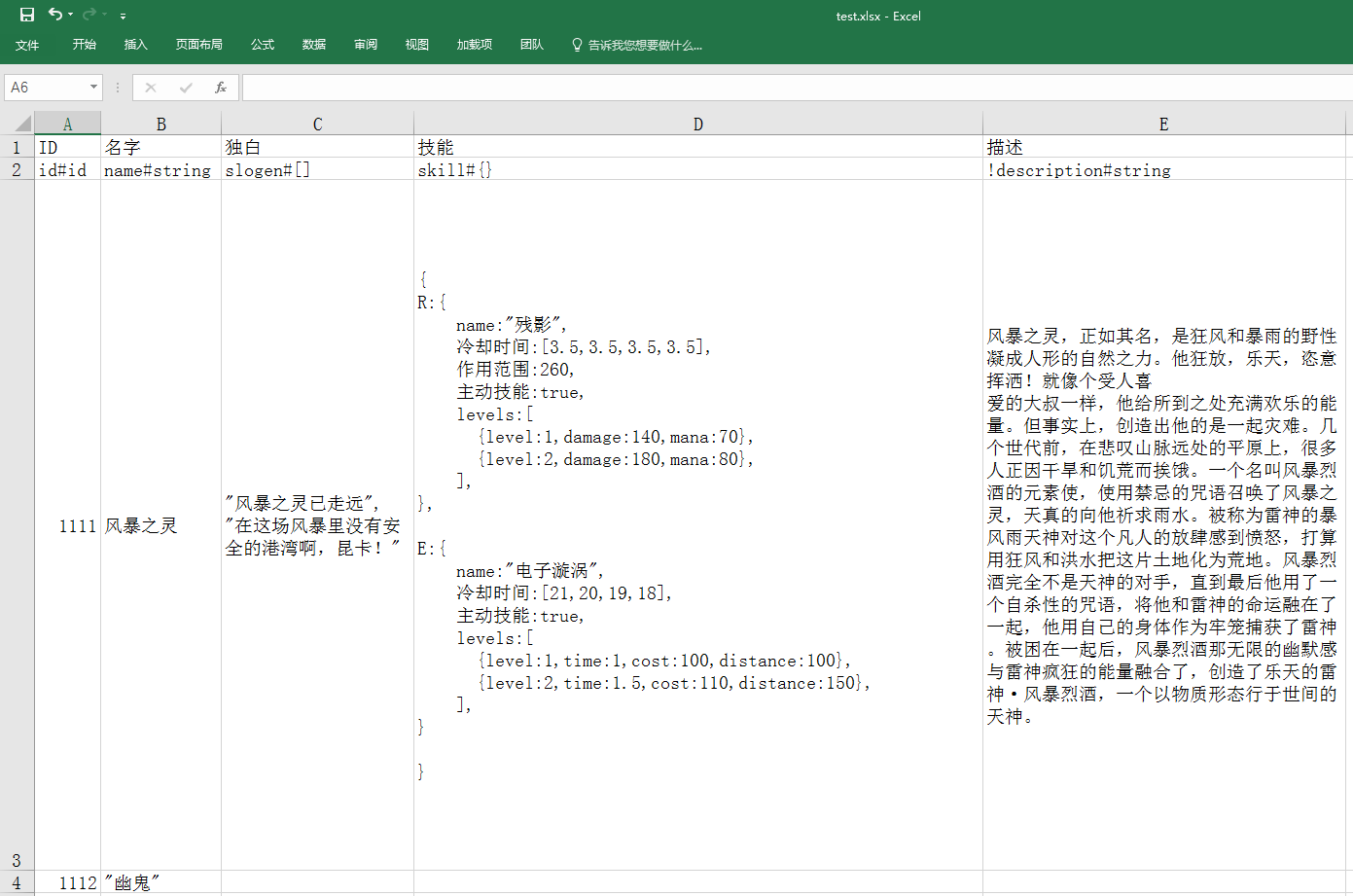The height and width of the screenshot is (896, 1353).
Task: Click the Cancel X icon in formula bar
Action: click(x=151, y=88)
